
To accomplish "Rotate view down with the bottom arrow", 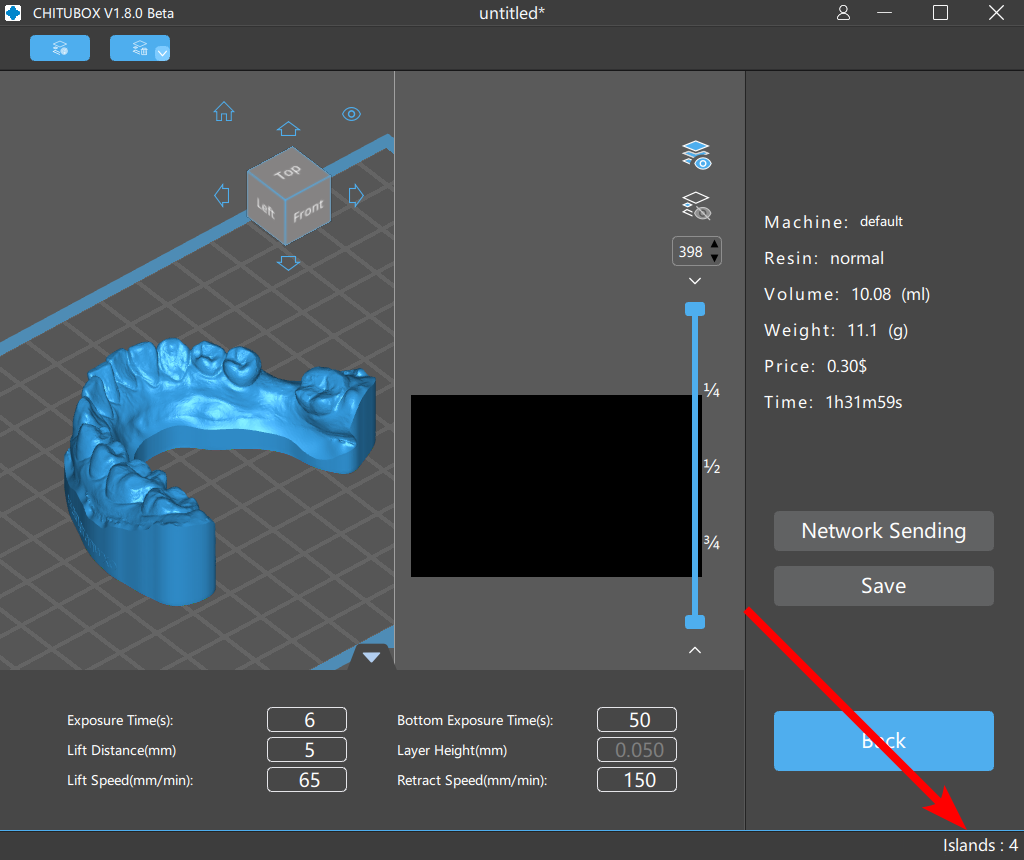I will click(288, 263).
